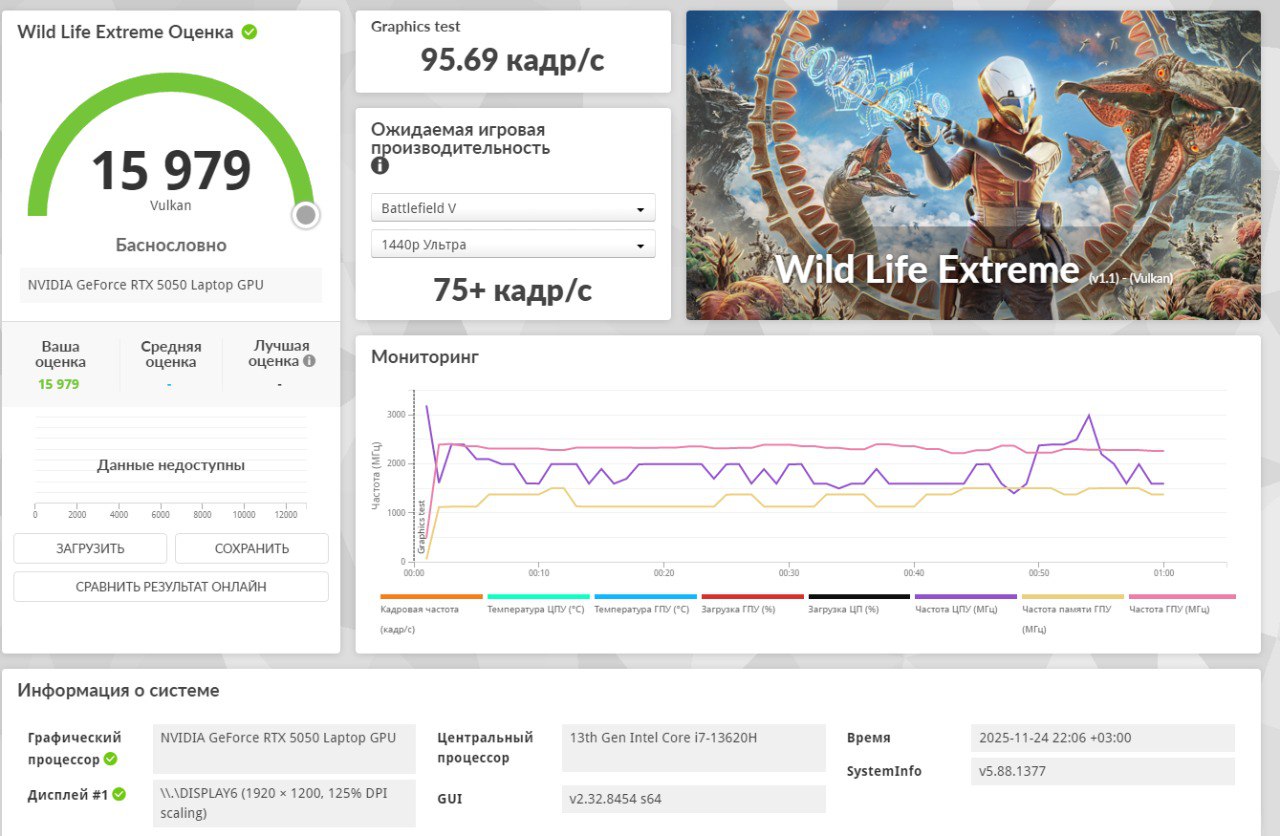Click the 95.69 кадр/с graphics test result
1280x836 pixels.
click(513, 60)
